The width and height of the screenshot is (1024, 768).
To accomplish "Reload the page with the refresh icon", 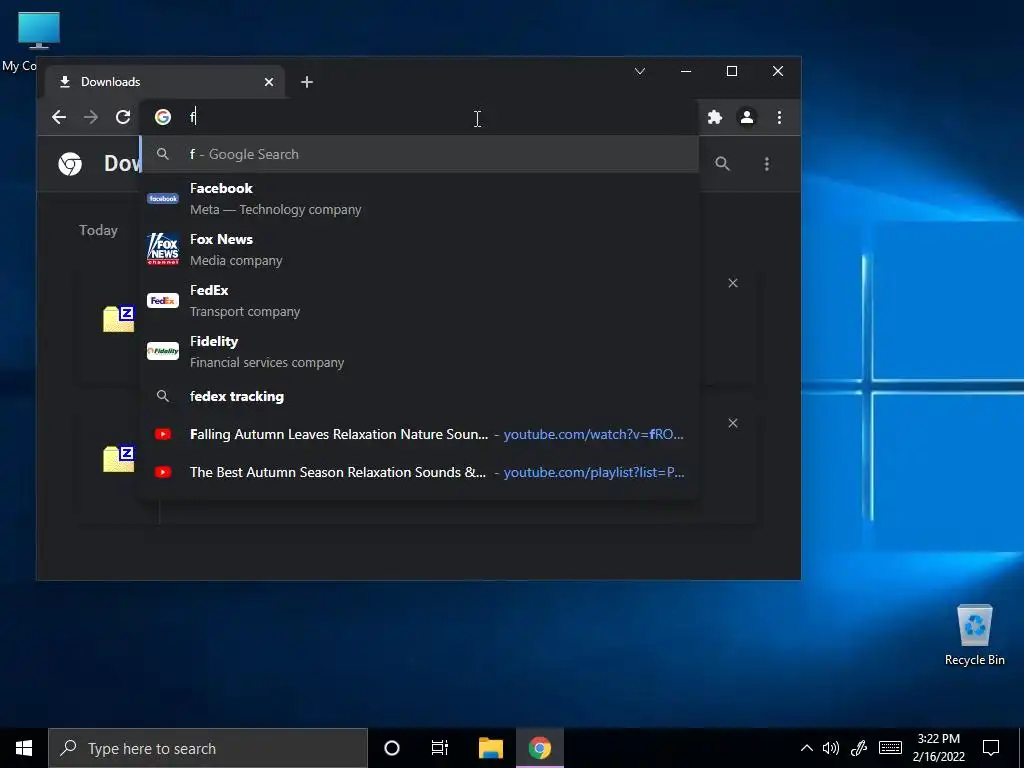I will point(123,118).
